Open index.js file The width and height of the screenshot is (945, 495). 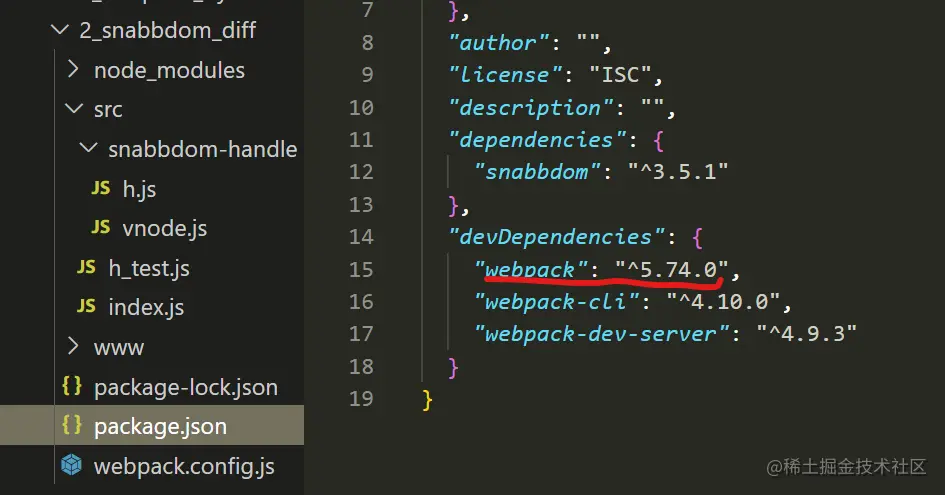point(146,307)
